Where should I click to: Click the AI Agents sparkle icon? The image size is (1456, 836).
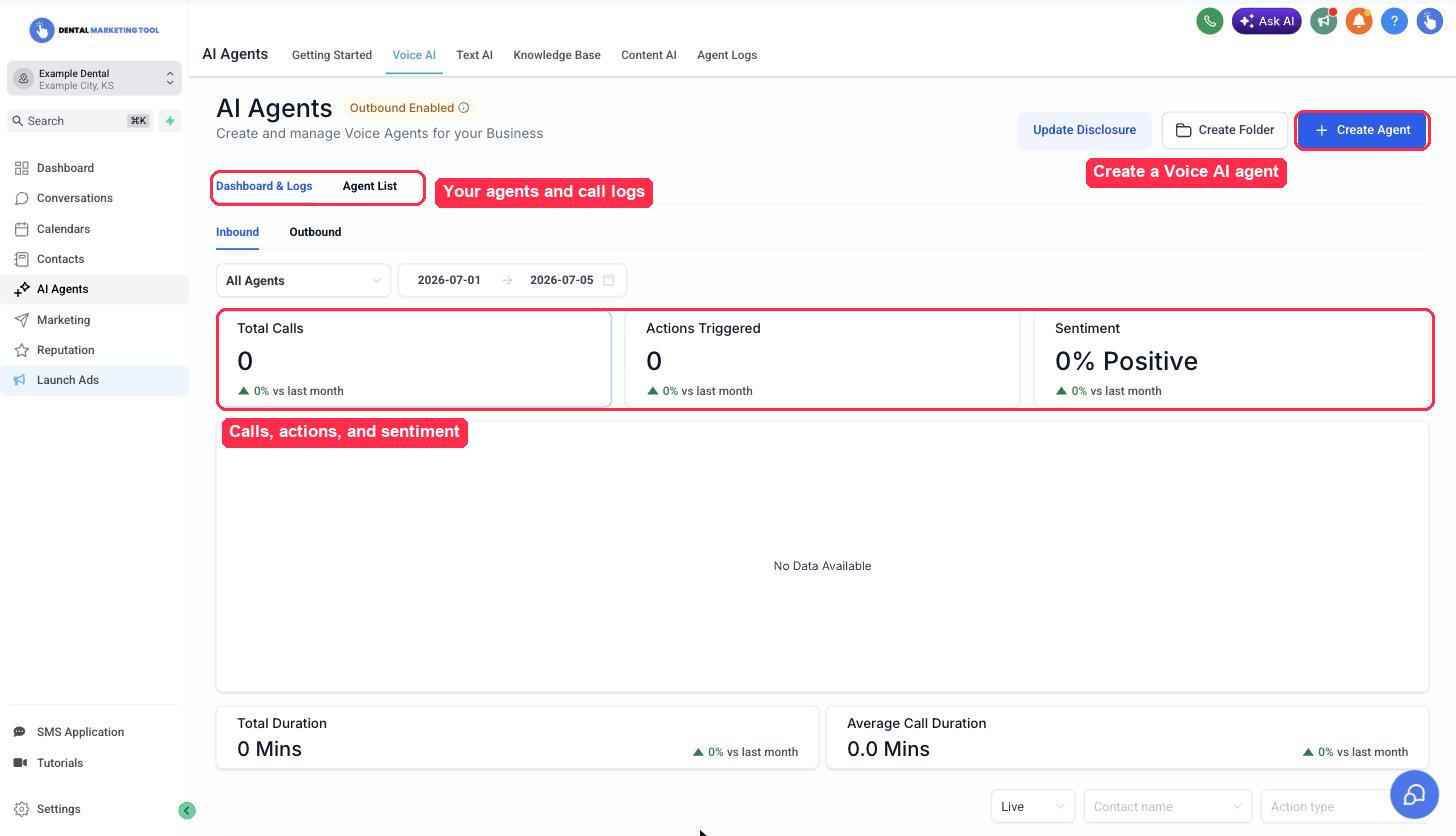tap(22, 289)
